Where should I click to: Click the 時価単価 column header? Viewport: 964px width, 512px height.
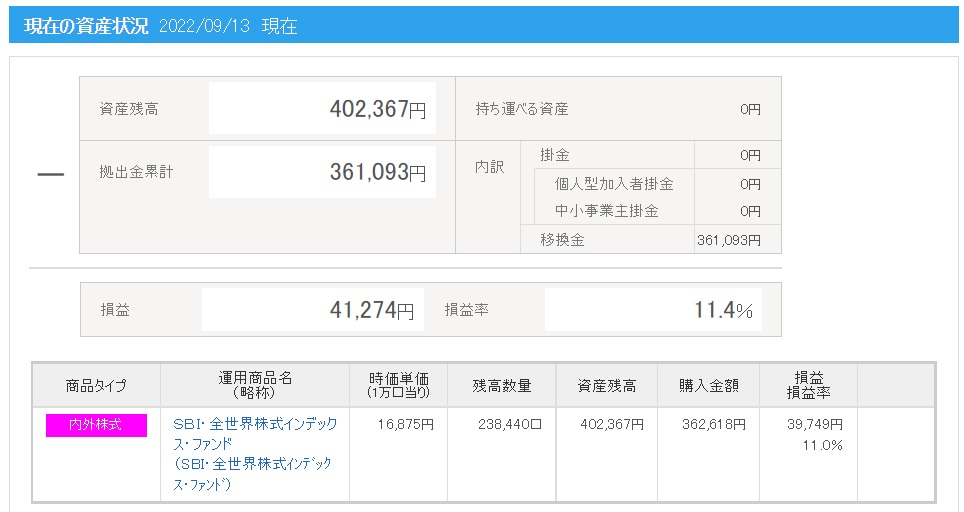pos(399,386)
